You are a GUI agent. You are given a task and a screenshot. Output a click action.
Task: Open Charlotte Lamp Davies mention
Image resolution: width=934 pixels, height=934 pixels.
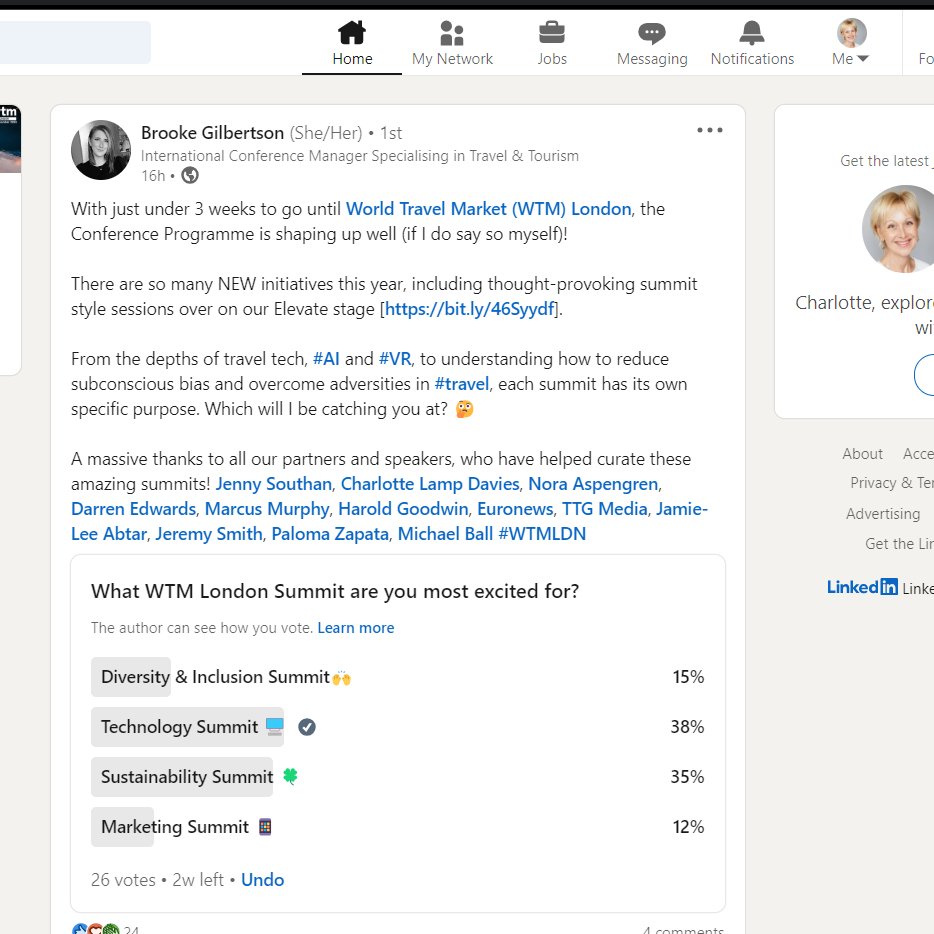coord(429,484)
